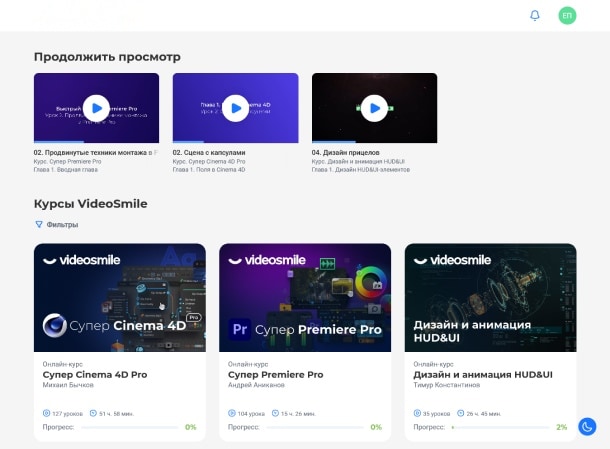Click the Супер Cinema 4D Pro title
Viewport: 610px width, 449px height.
pos(94,375)
